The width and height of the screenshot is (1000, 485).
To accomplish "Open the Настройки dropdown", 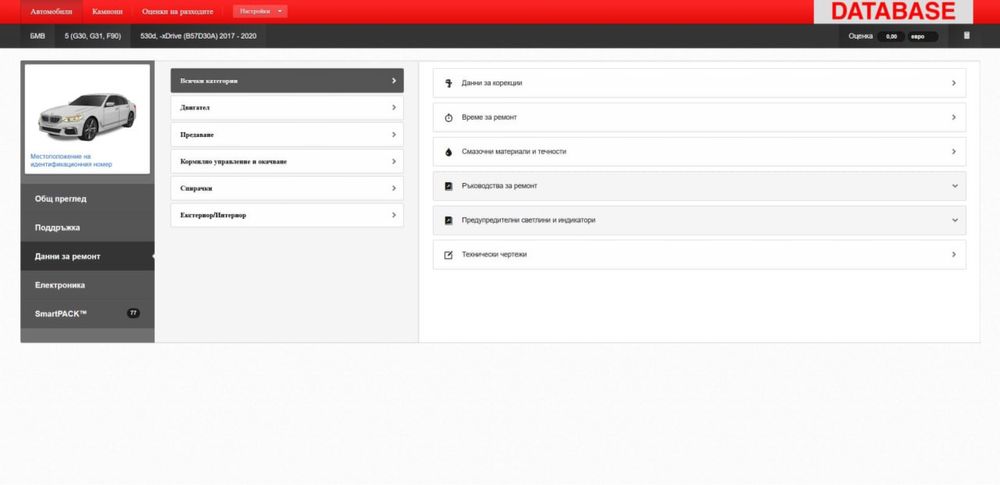I will coord(260,11).
